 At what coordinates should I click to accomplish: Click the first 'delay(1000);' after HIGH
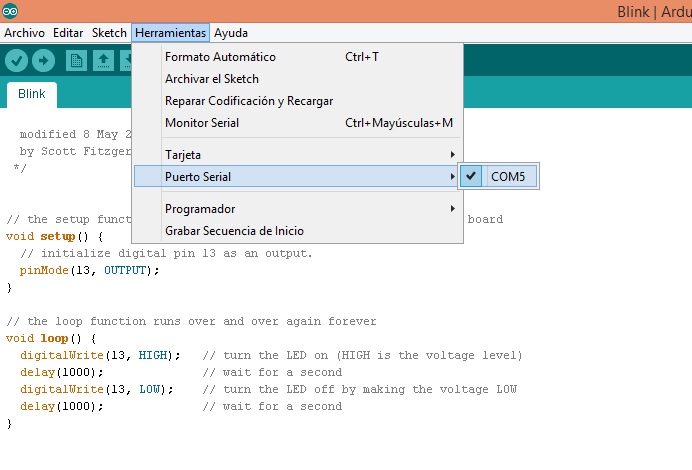pos(62,372)
